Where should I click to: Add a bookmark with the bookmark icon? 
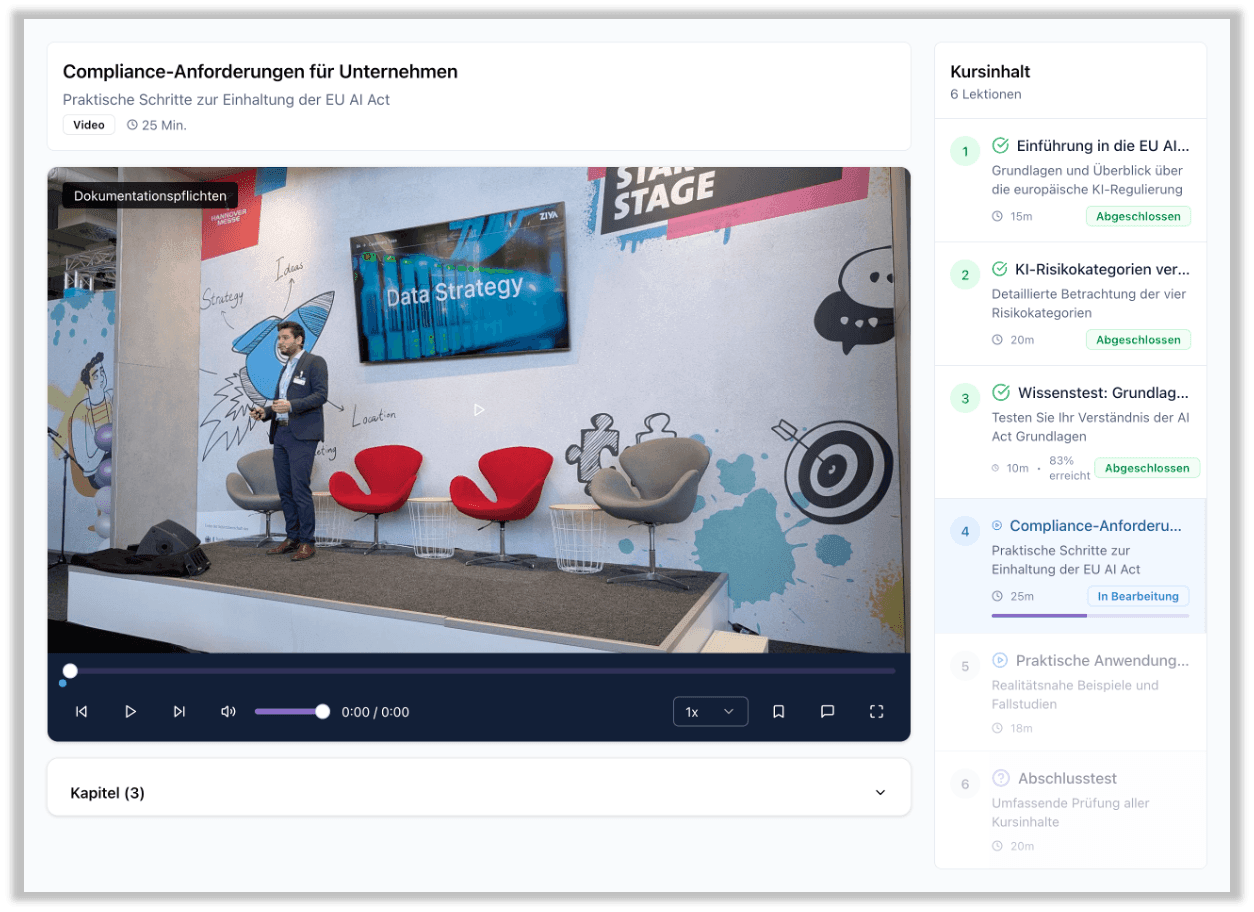(778, 712)
